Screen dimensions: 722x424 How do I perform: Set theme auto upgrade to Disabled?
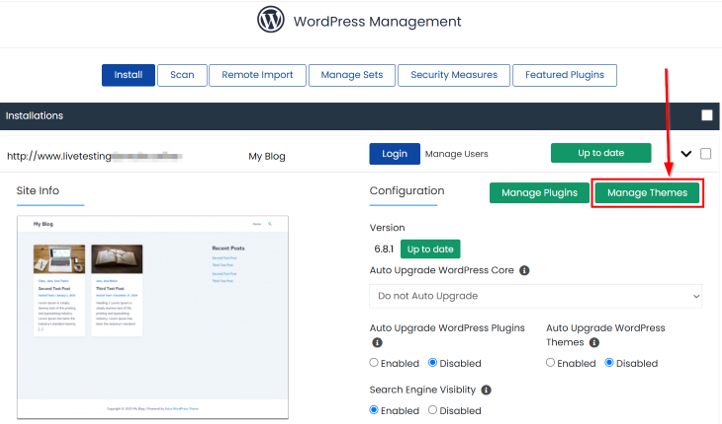click(x=609, y=363)
